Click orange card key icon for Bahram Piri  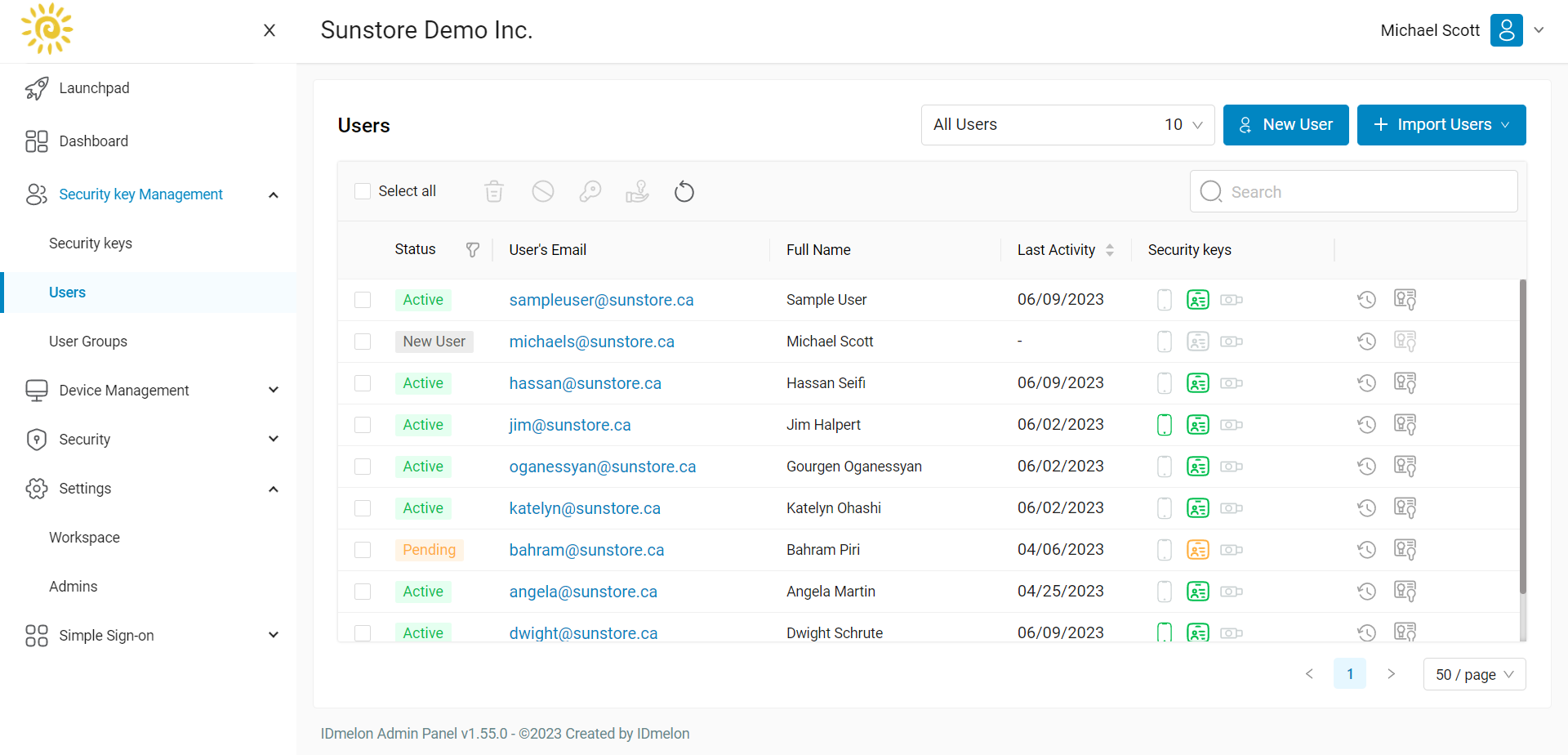1198,550
